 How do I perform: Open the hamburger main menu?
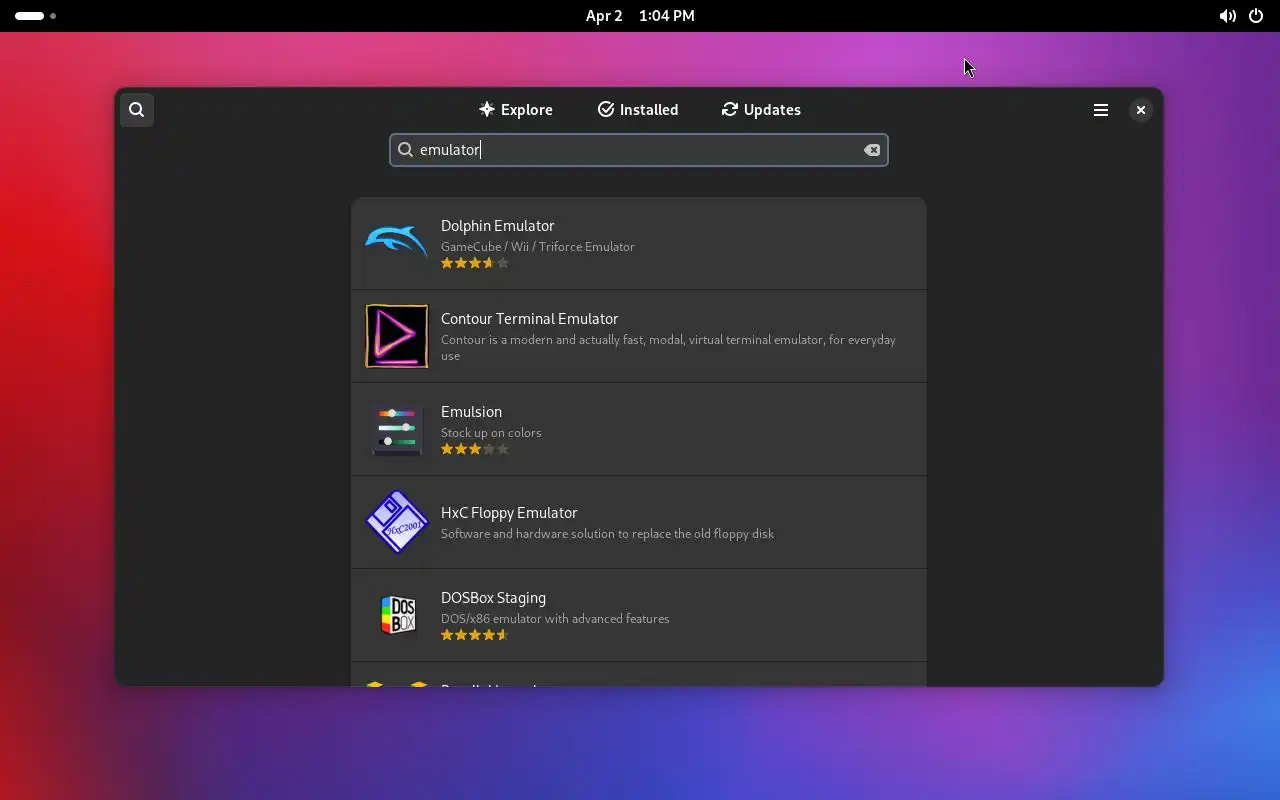tap(1101, 110)
